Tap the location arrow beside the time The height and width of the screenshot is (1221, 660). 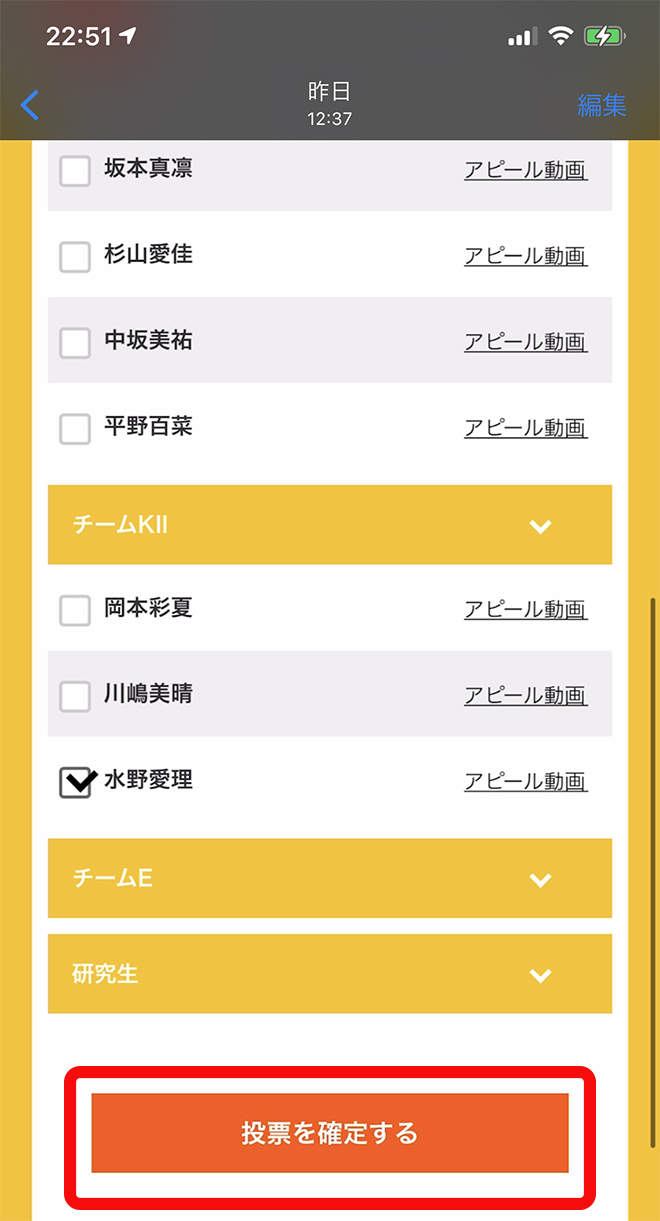(x=127, y=37)
